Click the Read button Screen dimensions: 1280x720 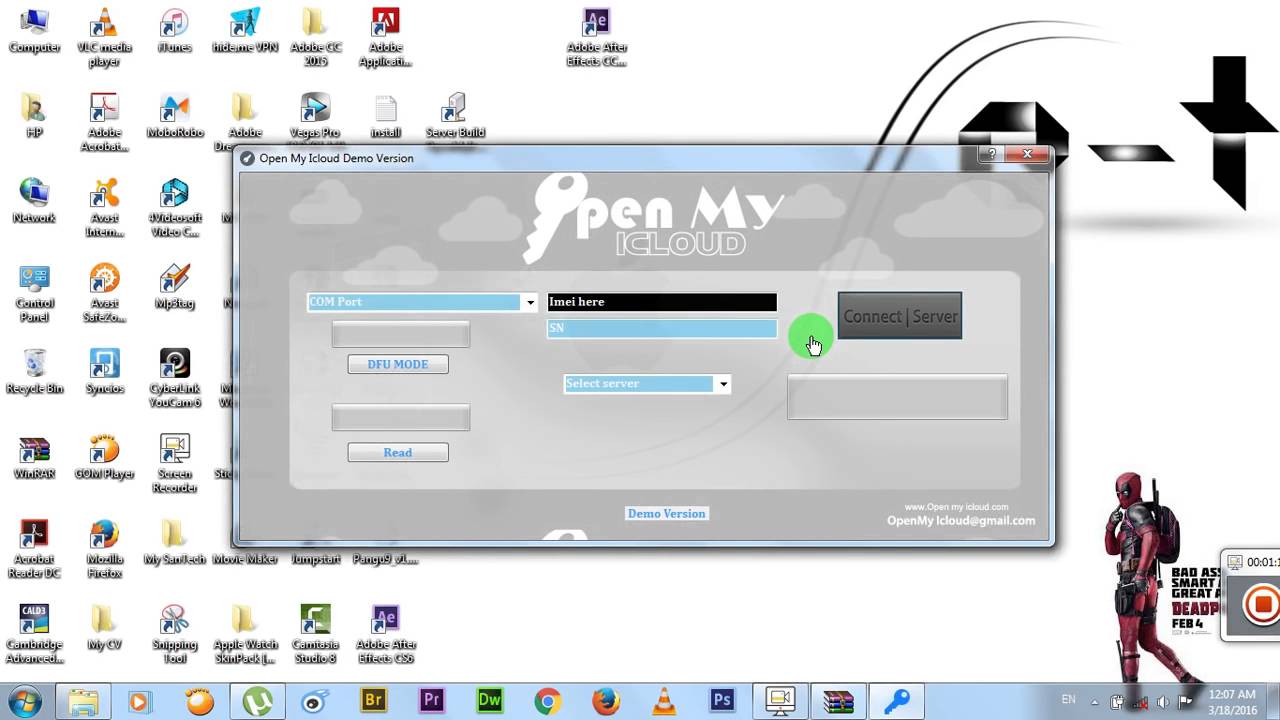click(x=398, y=453)
